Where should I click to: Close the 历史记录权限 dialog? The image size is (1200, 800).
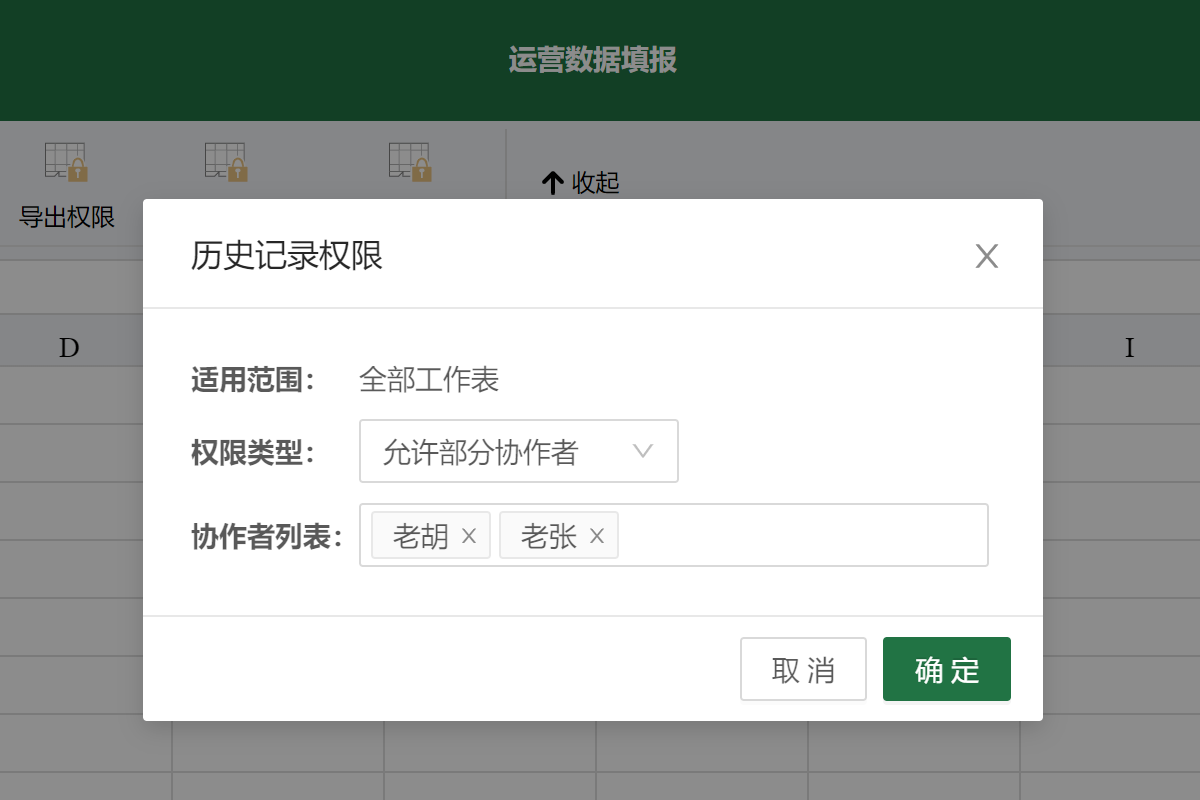987,257
